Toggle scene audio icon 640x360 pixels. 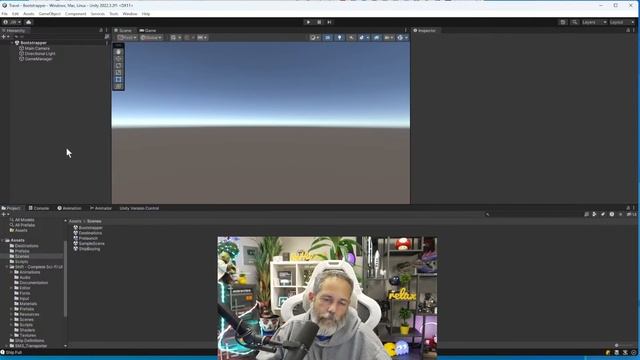(351, 38)
